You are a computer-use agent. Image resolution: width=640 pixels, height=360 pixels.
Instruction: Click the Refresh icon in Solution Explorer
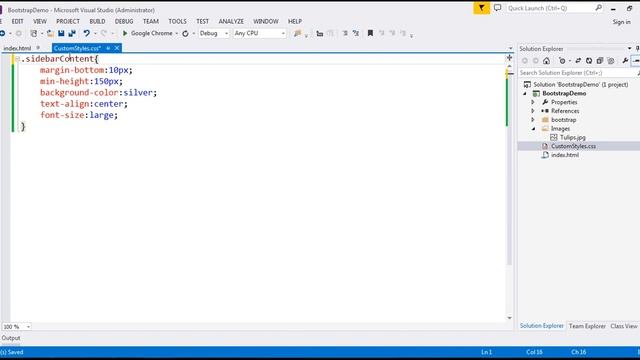[x=589, y=61]
